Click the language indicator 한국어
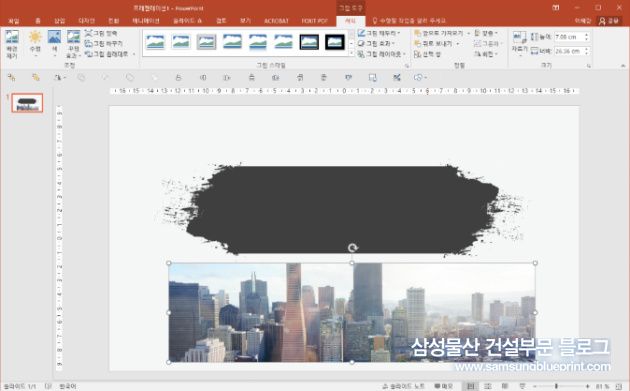The height and width of the screenshot is (391, 630). tap(68, 386)
